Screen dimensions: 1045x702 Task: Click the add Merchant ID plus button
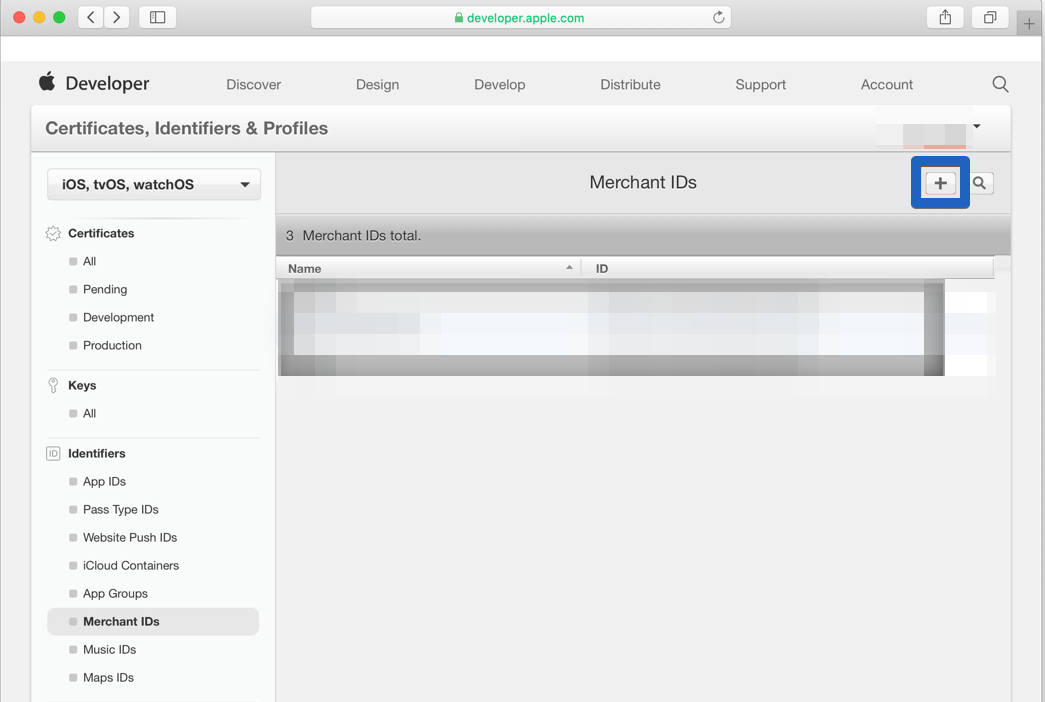point(940,183)
